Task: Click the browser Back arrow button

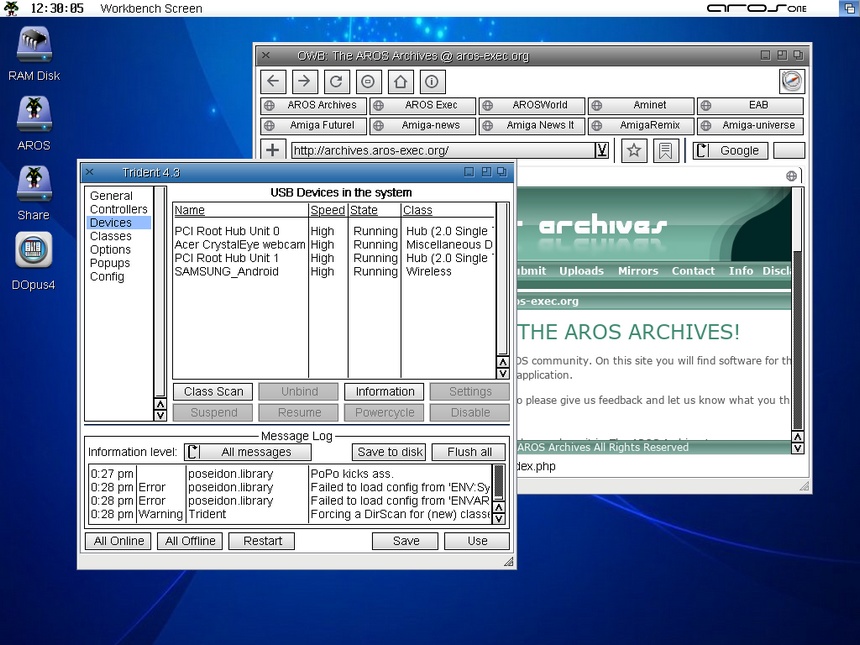Action: (274, 82)
